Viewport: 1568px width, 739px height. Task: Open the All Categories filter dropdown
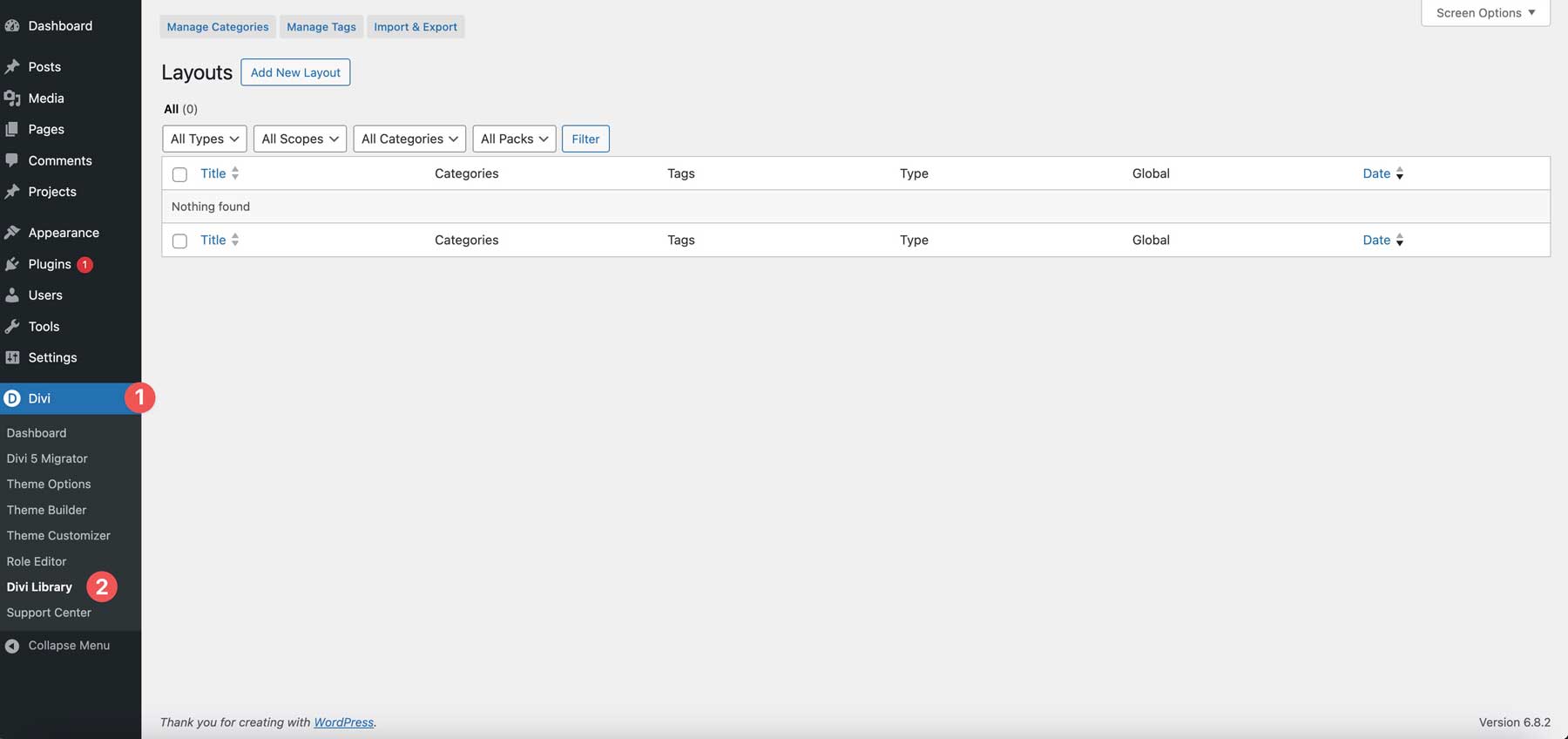tap(409, 139)
